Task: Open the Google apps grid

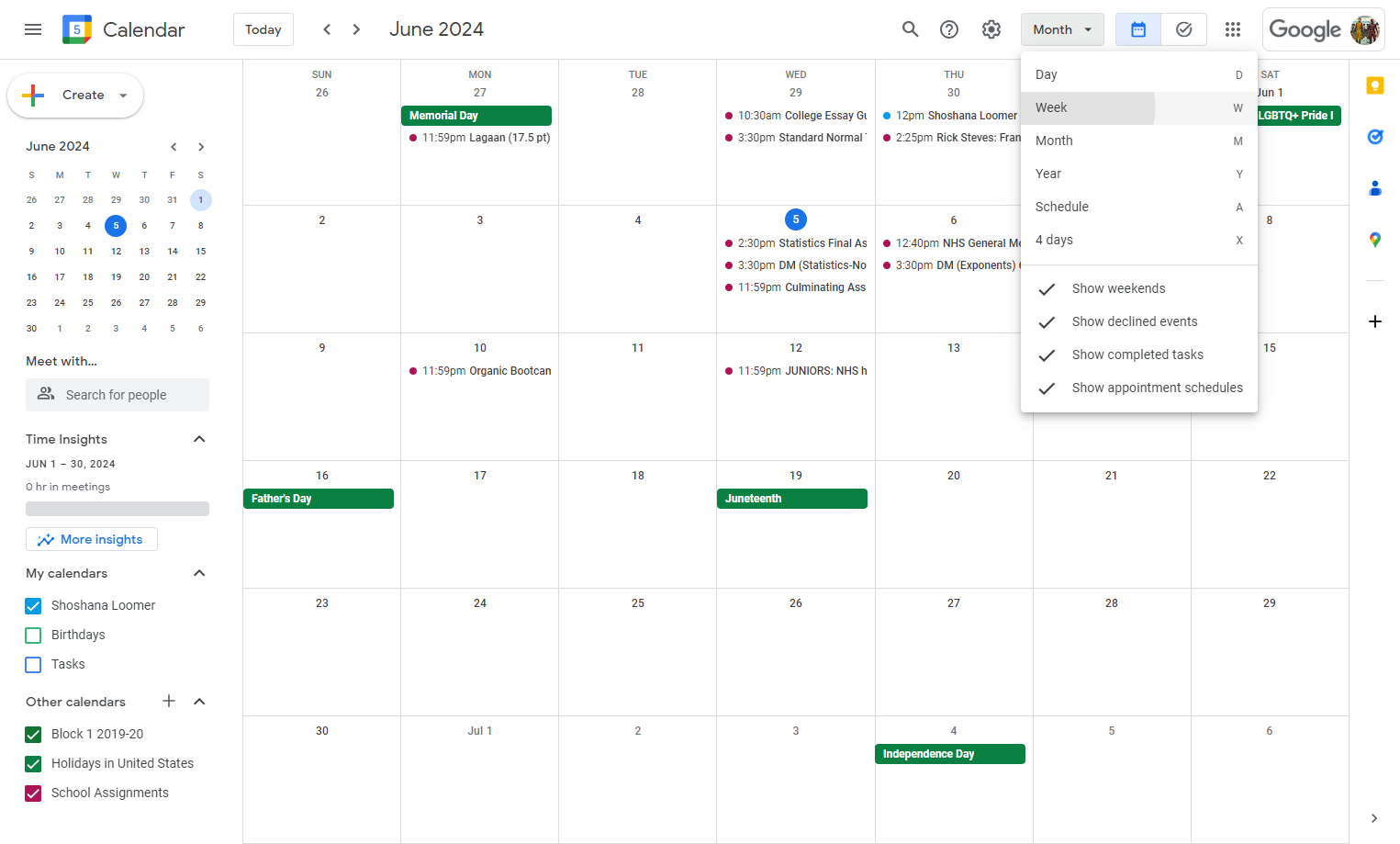Action: [x=1233, y=29]
